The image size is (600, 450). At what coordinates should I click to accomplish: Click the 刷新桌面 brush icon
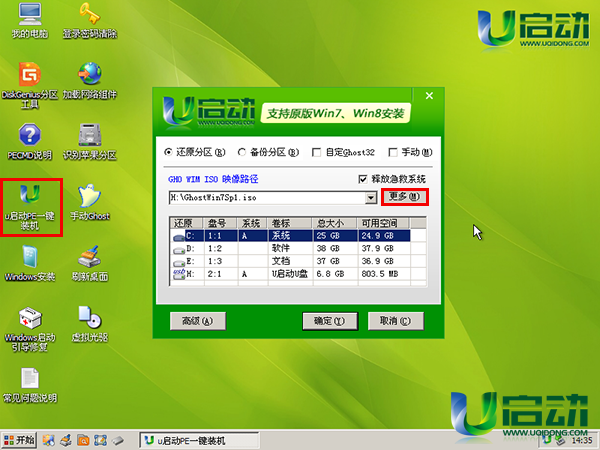(x=90, y=263)
